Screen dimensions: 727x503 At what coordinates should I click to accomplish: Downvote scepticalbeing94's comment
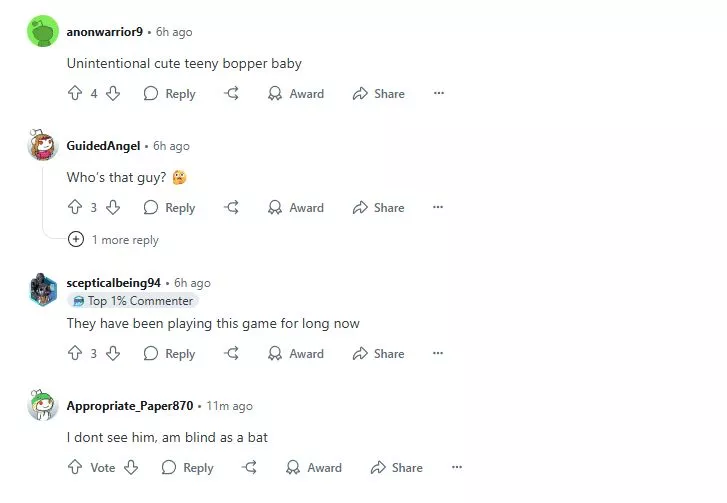[x=113, y=353]
